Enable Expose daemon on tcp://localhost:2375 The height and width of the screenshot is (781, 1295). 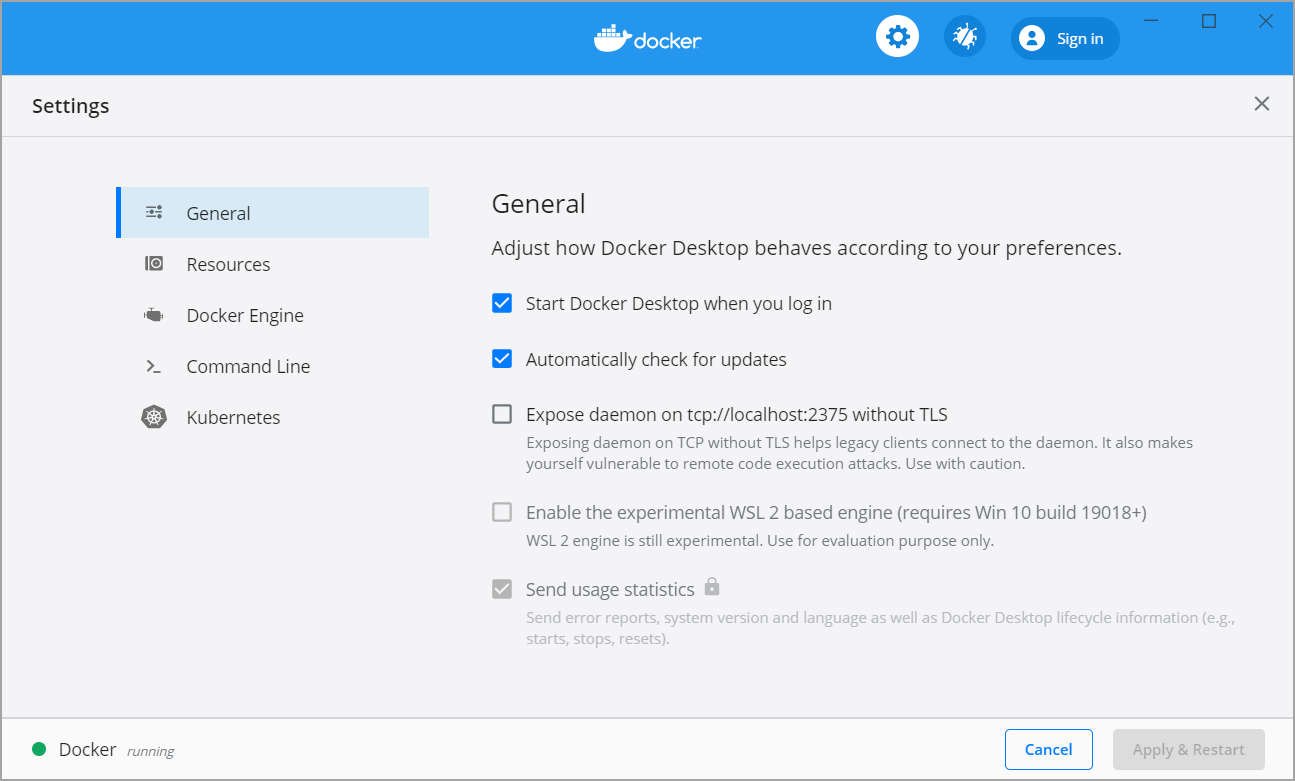502,414
